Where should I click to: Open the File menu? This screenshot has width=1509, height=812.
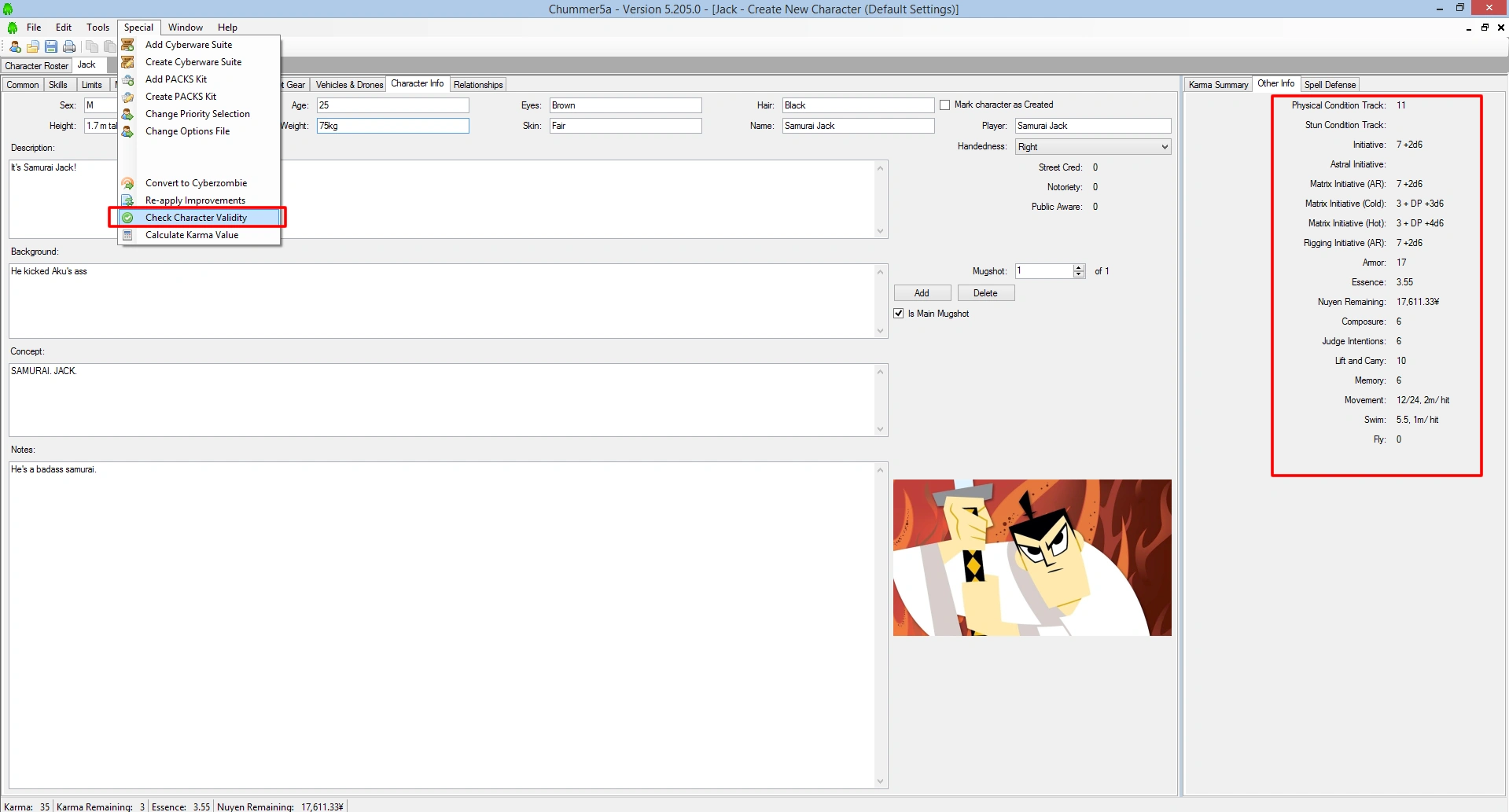pos(34,28)
